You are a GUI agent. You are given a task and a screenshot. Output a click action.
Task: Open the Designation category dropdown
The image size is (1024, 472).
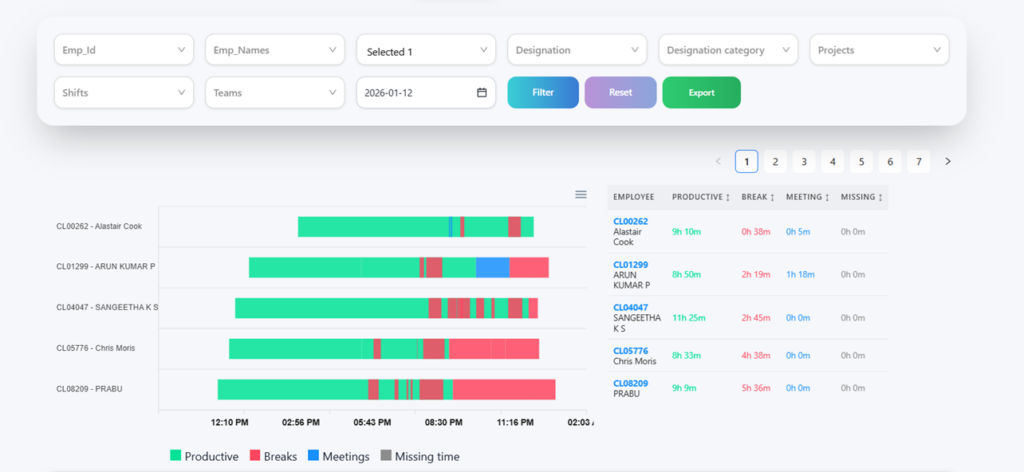(x=728, y=50)
